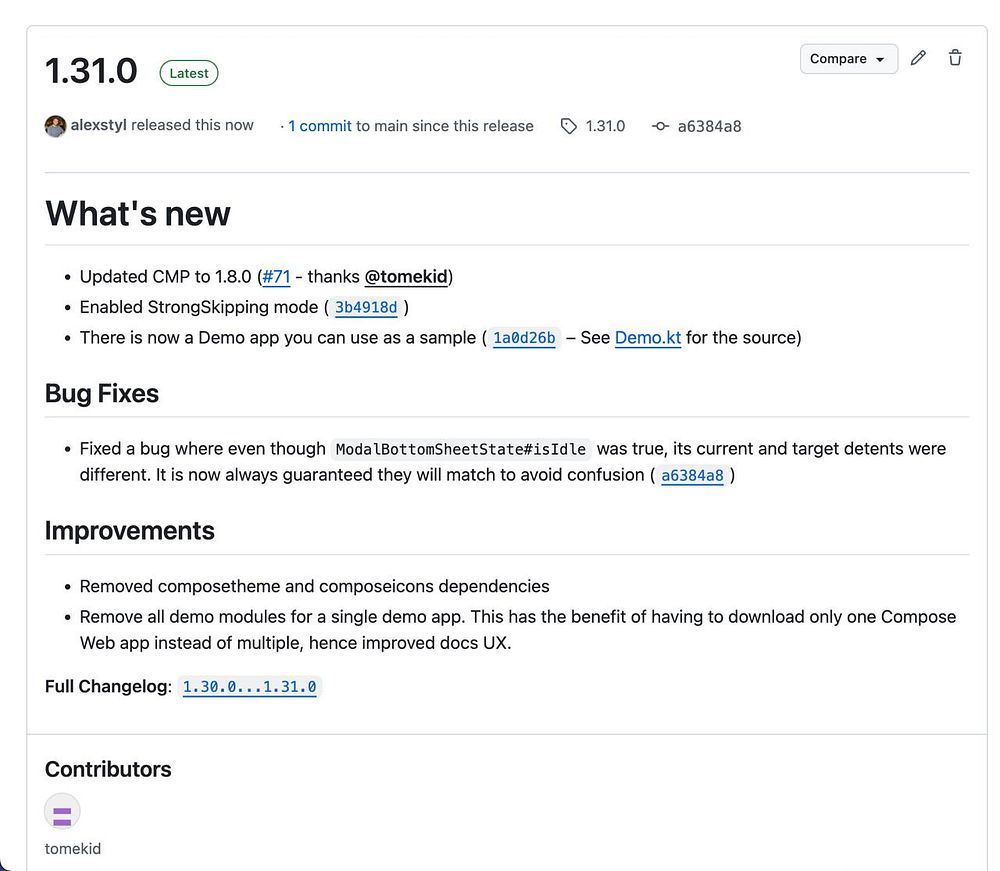Open commit 1a0d26b link
Viewport: 1000px width, 871px height.
coord(524,338)
